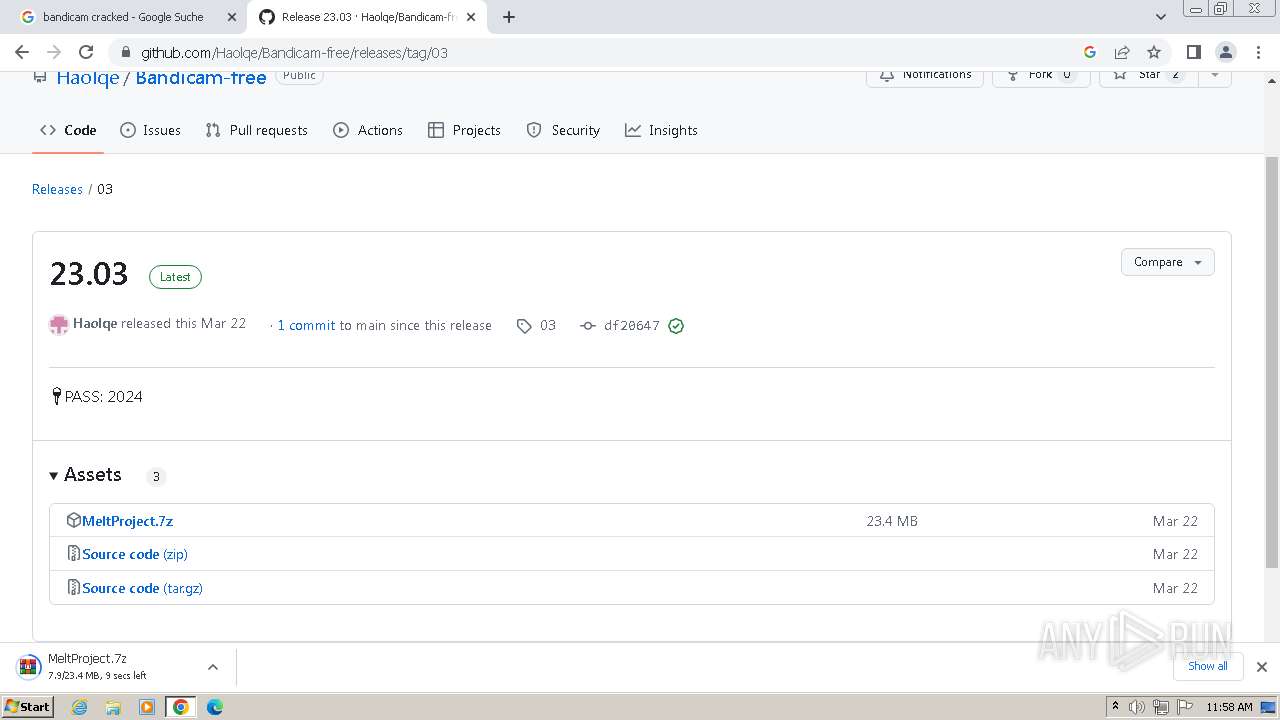Click the Action Center flag icon
This screenshot has height=720, width=1280.
[1184, 707]
